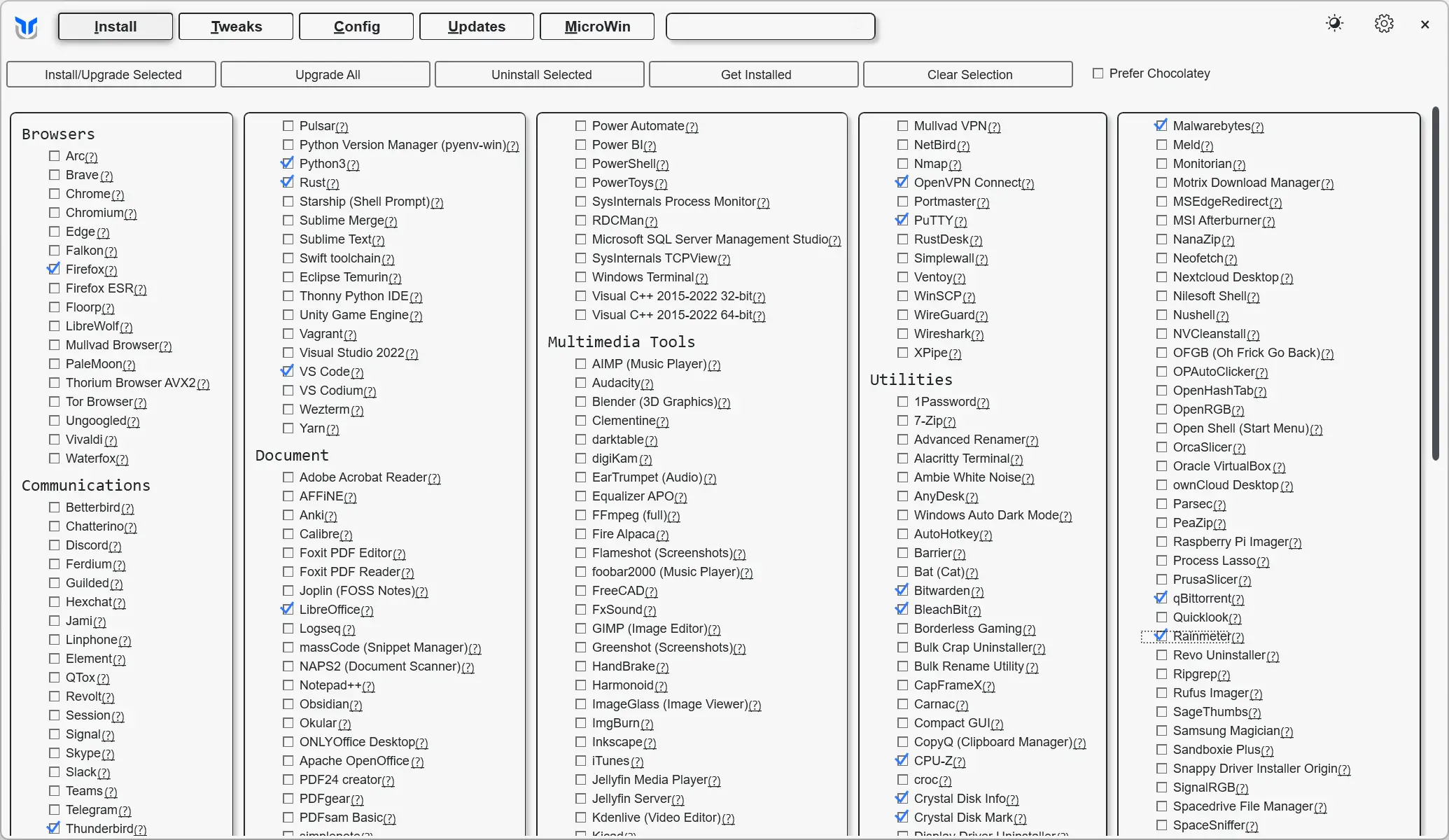This screenshot has width=1449, height=840.
Task: Uncheck the CPU-Z checkbox
Action: tap(902, 760)
